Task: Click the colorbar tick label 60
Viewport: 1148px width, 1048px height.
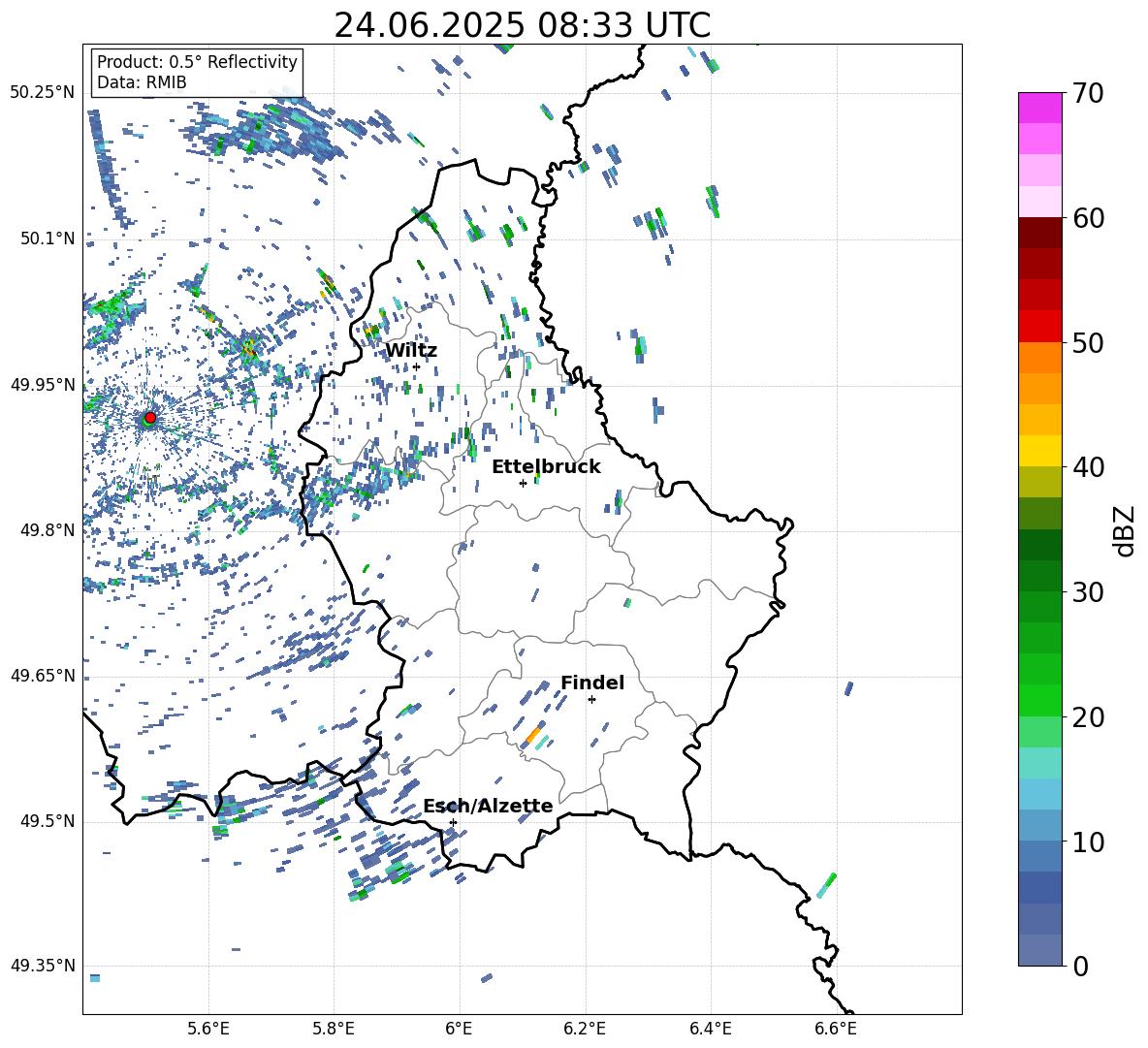Action: pos(1089,218)
